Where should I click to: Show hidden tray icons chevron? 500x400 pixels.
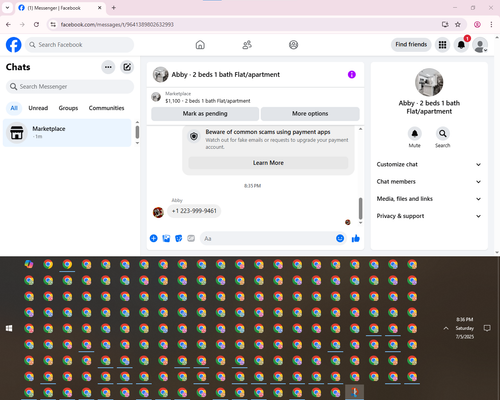click(x=446, y=328)
